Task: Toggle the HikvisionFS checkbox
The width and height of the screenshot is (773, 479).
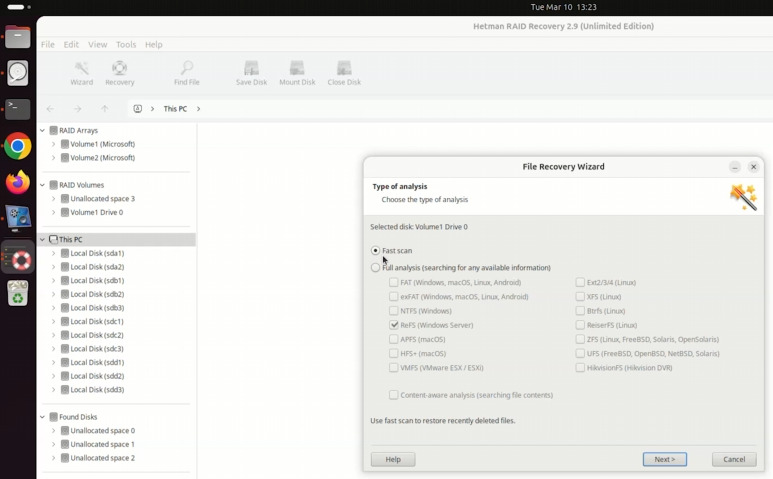Action: pyautogui.click(x=580, y=368)
